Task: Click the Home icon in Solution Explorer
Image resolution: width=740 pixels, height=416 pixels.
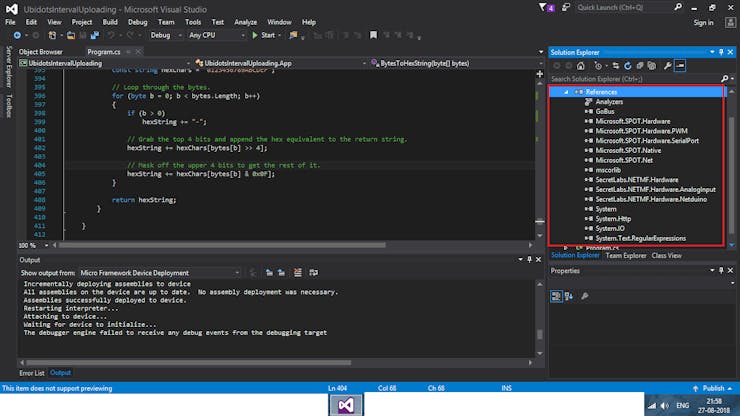Action: [x=581, y=66]
